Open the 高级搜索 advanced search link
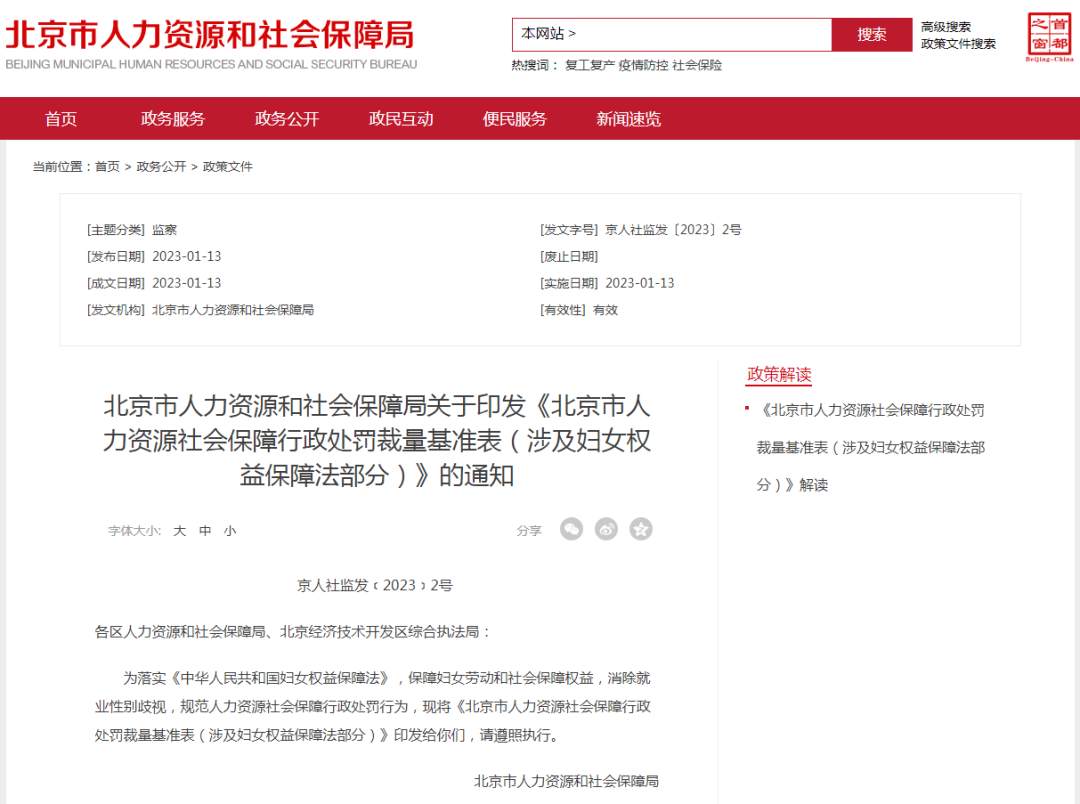The width and height of the screenshot is (1080, 804). [x=945, y=27]
